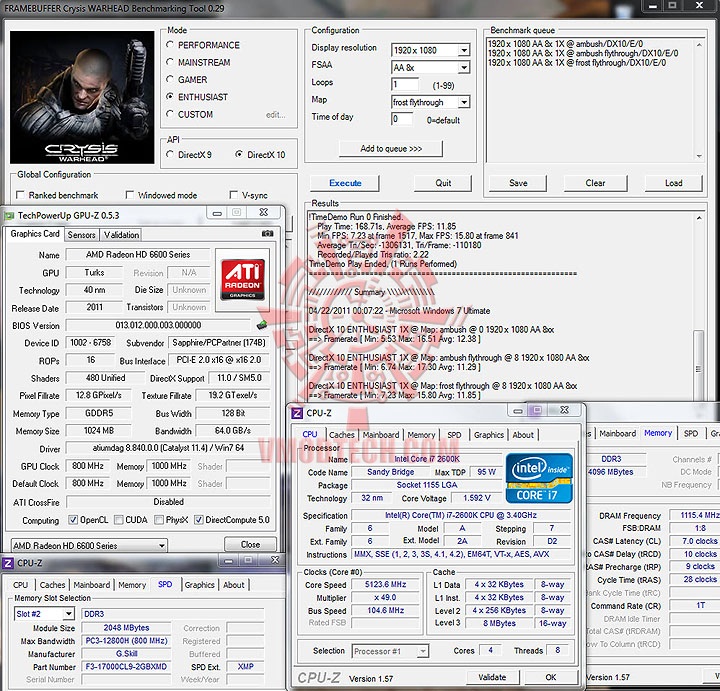Open the Mainboard tab in front CPU-Z window
Screen dimensions: 720x691
point(381,435)
